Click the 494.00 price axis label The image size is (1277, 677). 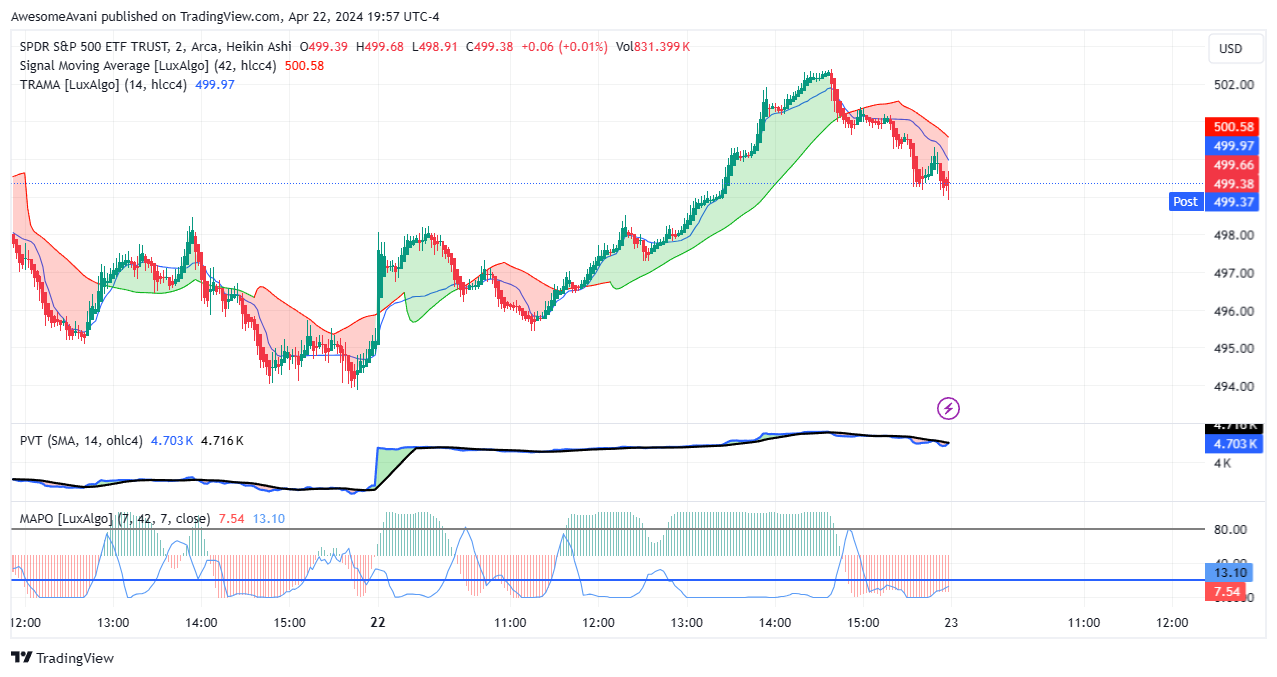(1233, 387)
